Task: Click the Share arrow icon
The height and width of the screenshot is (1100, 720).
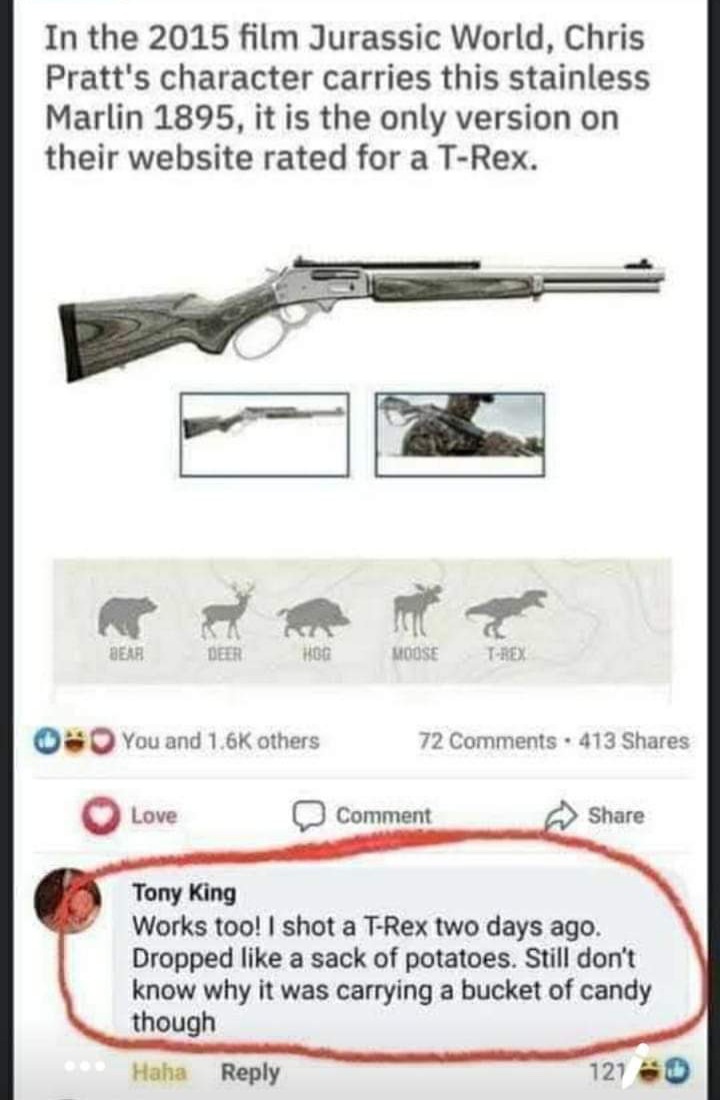Action: coord(561,816)
